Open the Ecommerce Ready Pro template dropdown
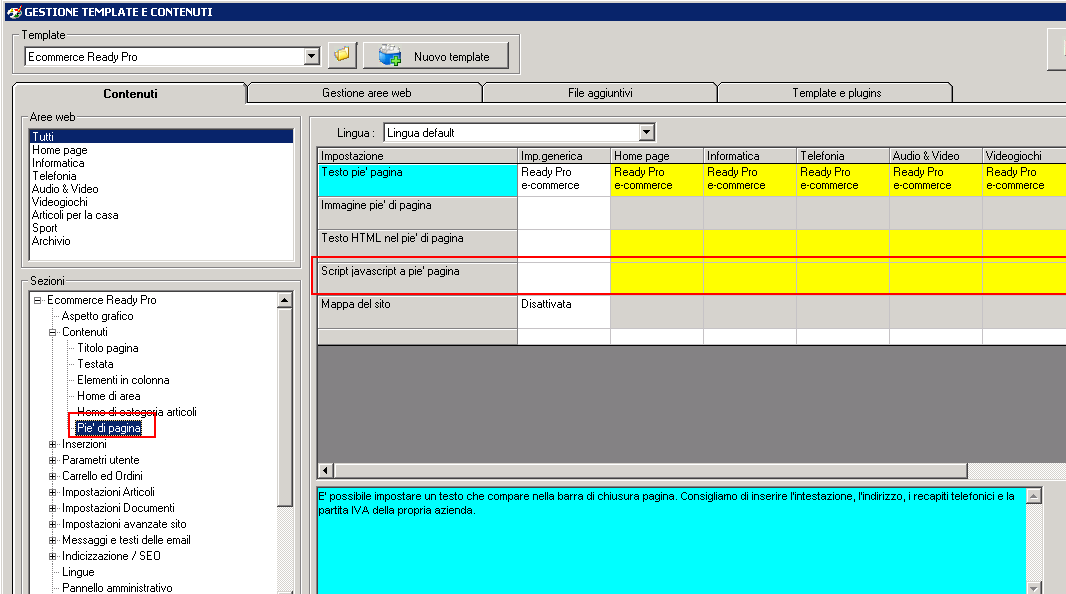Viewport: 1066px width, 594px height. (311, 56)
